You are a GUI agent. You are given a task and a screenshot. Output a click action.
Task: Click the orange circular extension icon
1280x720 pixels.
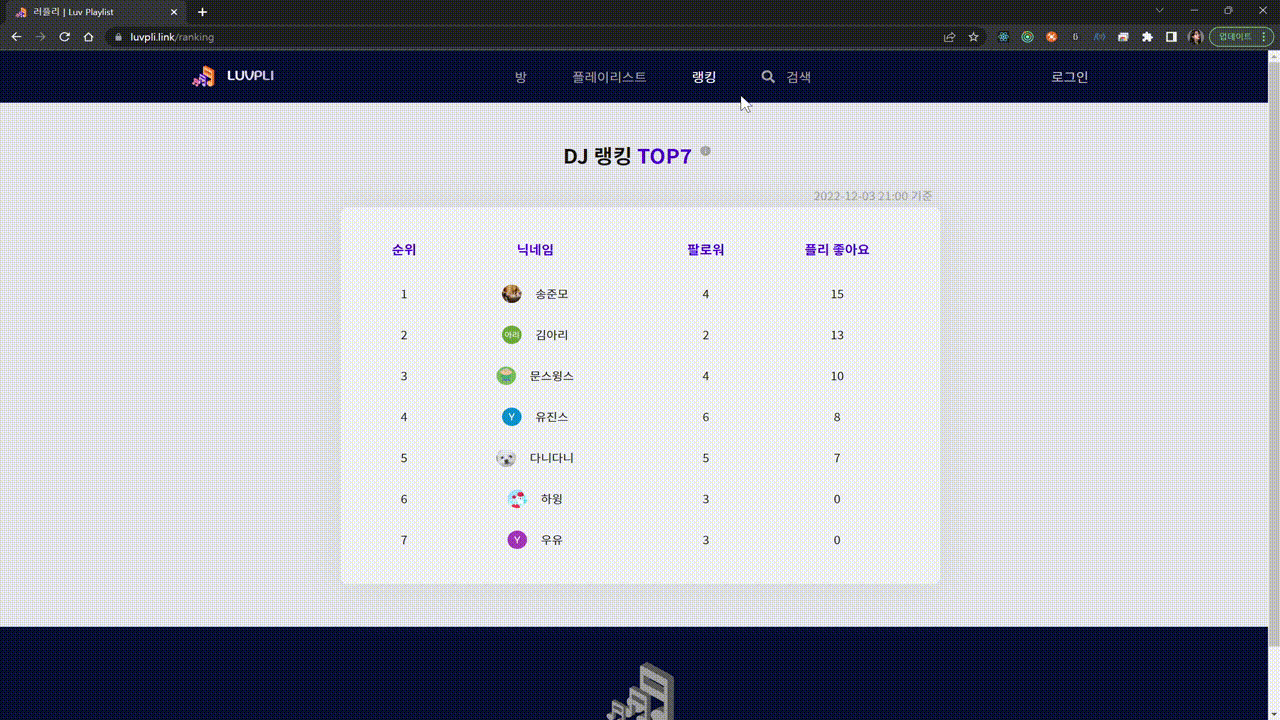pyautogui.click(x=1051, y=37)
